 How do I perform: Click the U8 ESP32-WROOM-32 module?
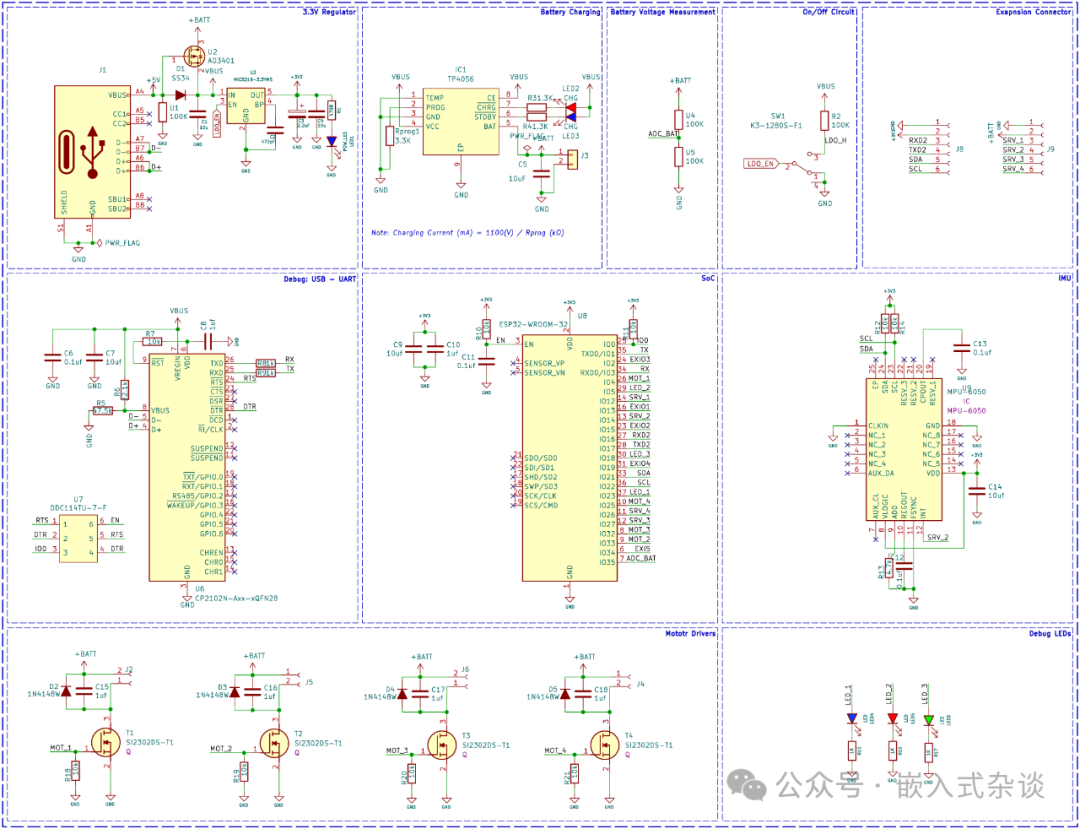click(x=568, y=458)
